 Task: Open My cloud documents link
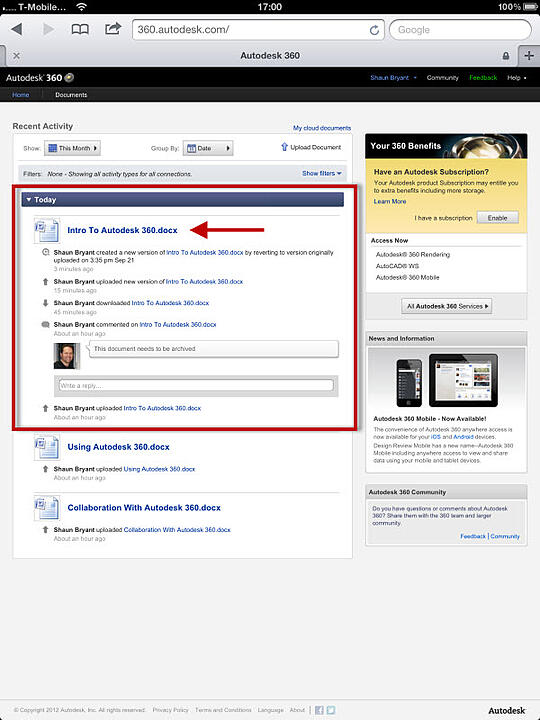coord(322,128)
